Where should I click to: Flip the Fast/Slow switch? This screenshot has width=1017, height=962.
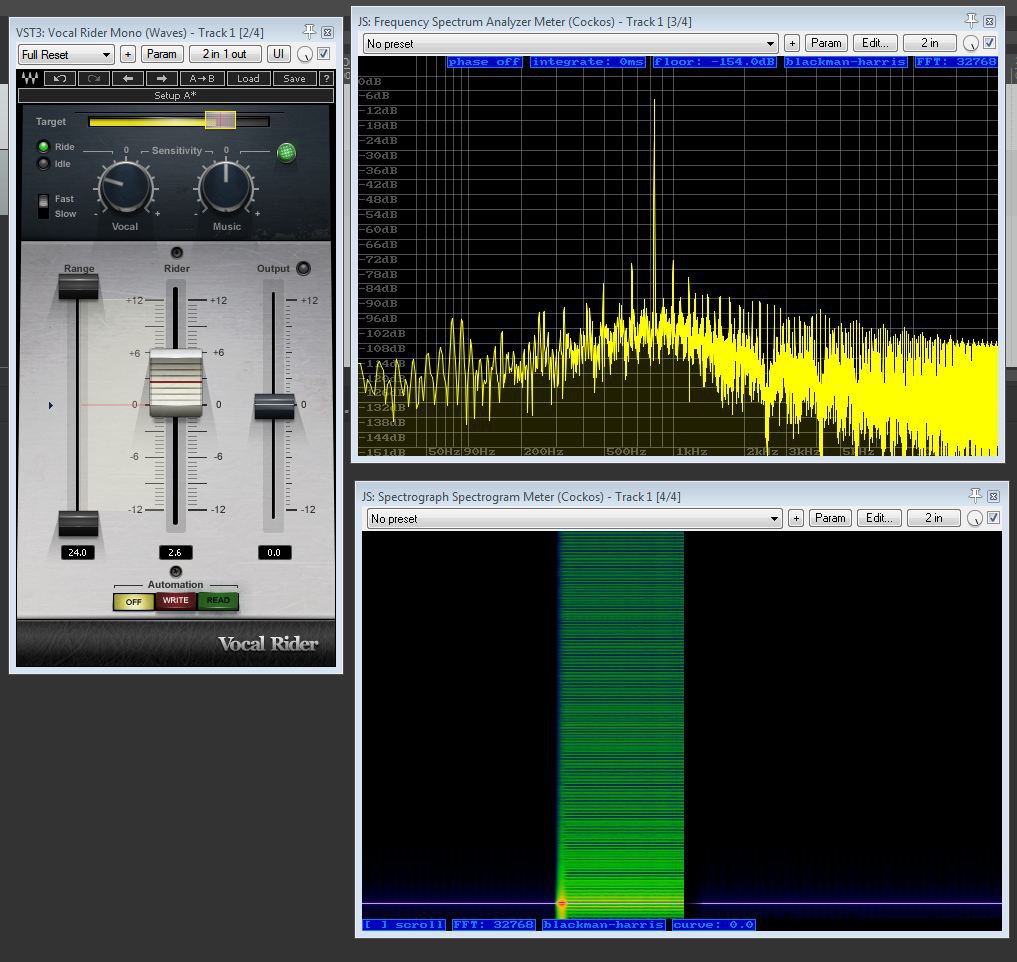[43, 206]
